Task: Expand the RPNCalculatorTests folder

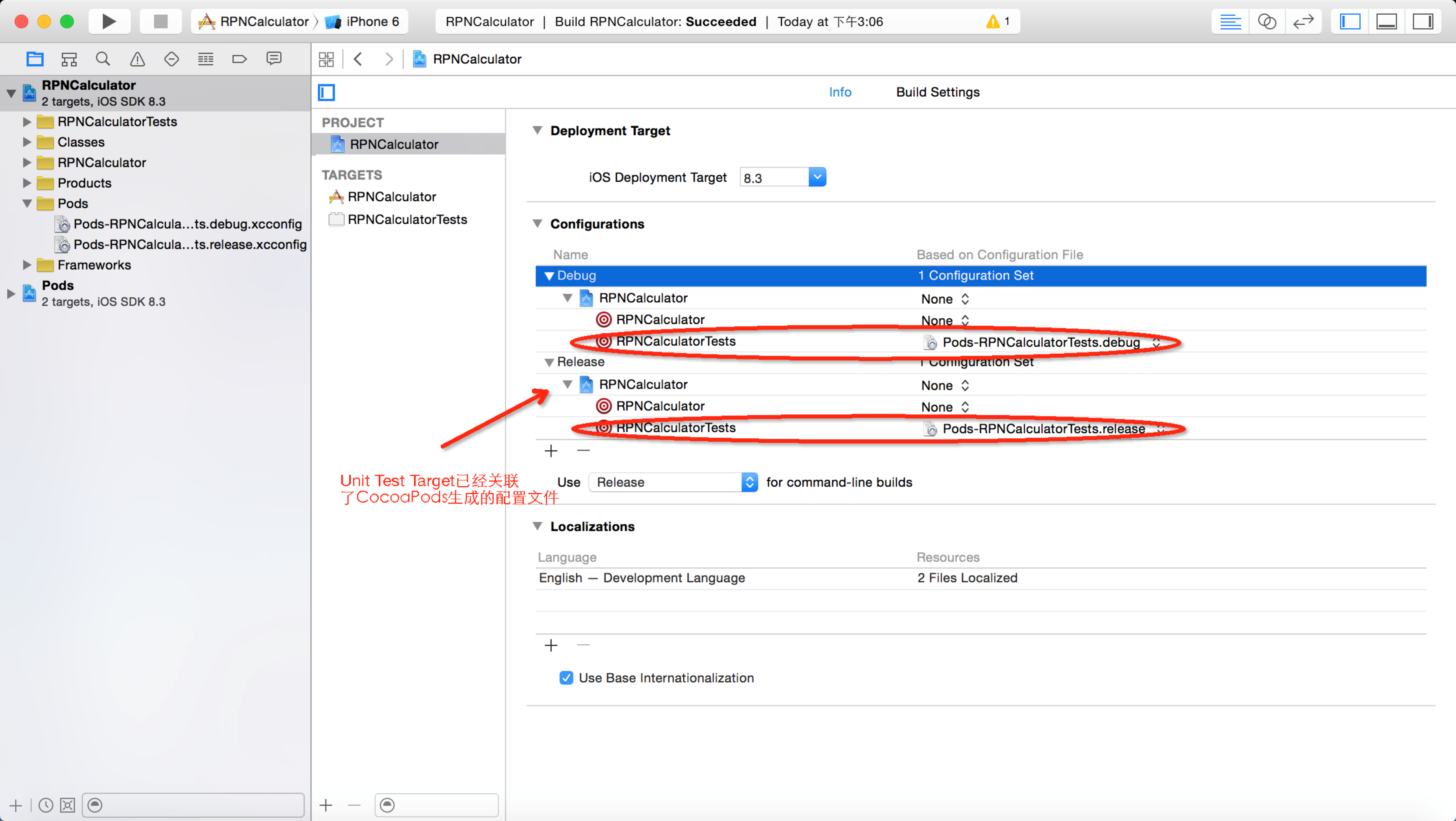Action: click(x=26, y=121)
